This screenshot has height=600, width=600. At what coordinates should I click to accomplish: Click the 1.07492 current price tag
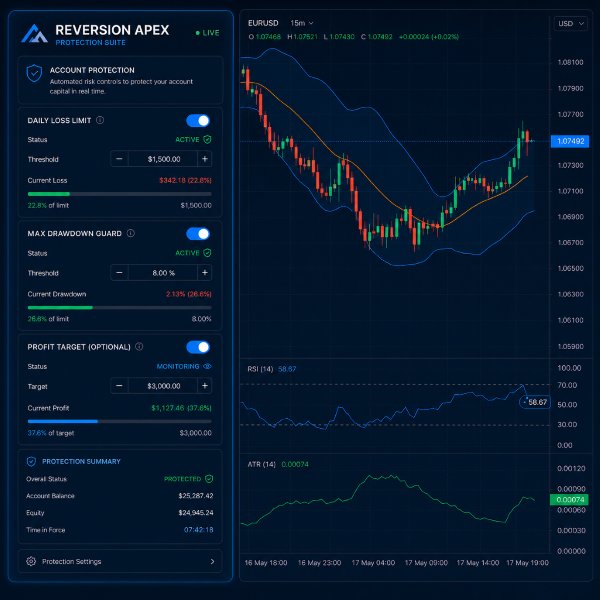tap(569, 141)
